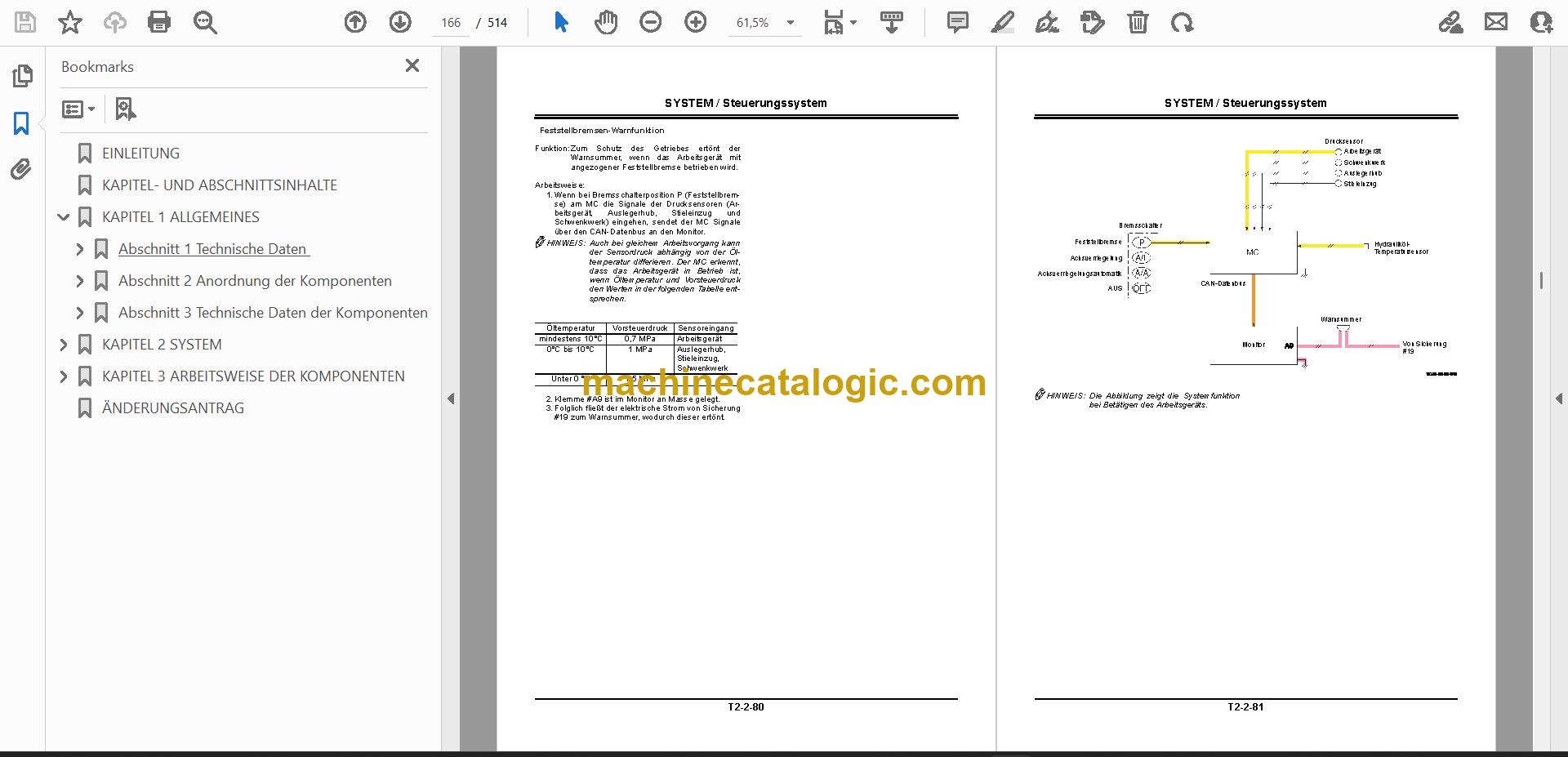
Task: Select the Hand pan tool
Action: (605, 23)
